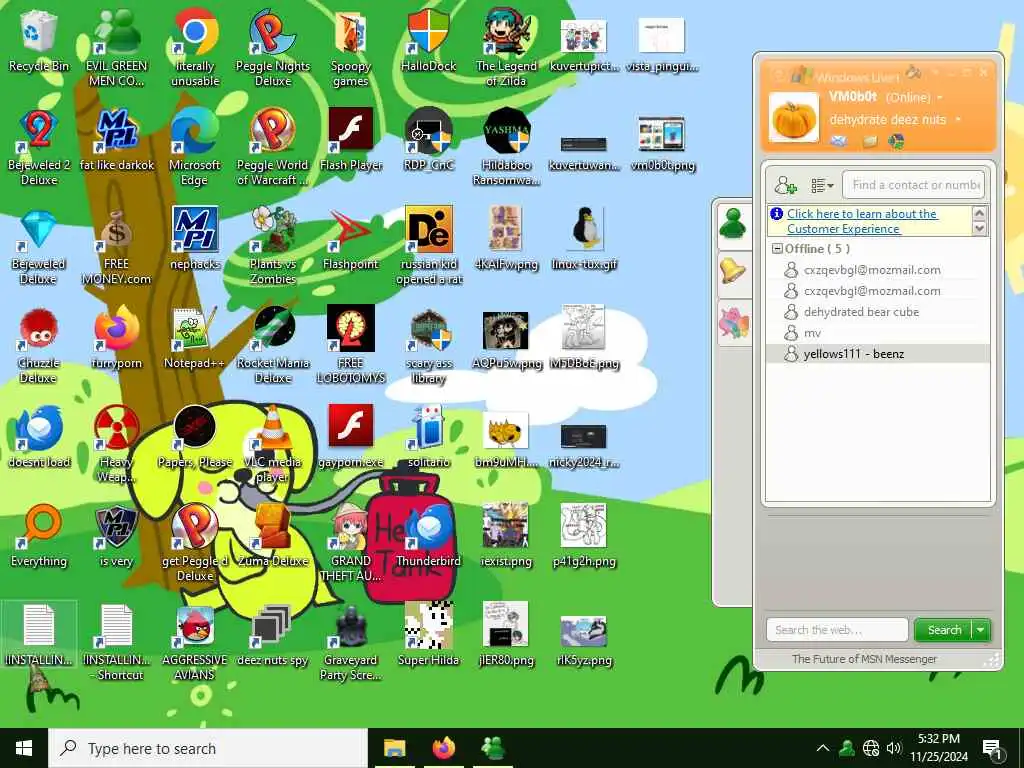1024x768 pixels.
Task: Select the Chrome 'literally unusable' desktop icon
Action: point(195,49)
